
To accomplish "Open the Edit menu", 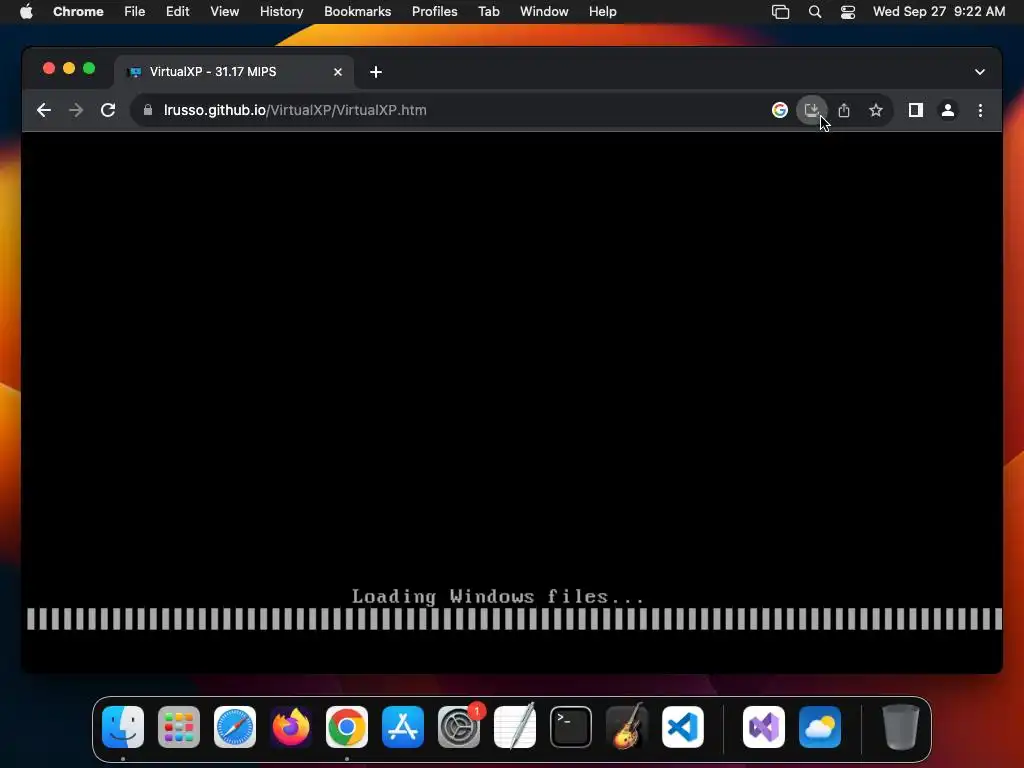I will click(x=178, y=11).
